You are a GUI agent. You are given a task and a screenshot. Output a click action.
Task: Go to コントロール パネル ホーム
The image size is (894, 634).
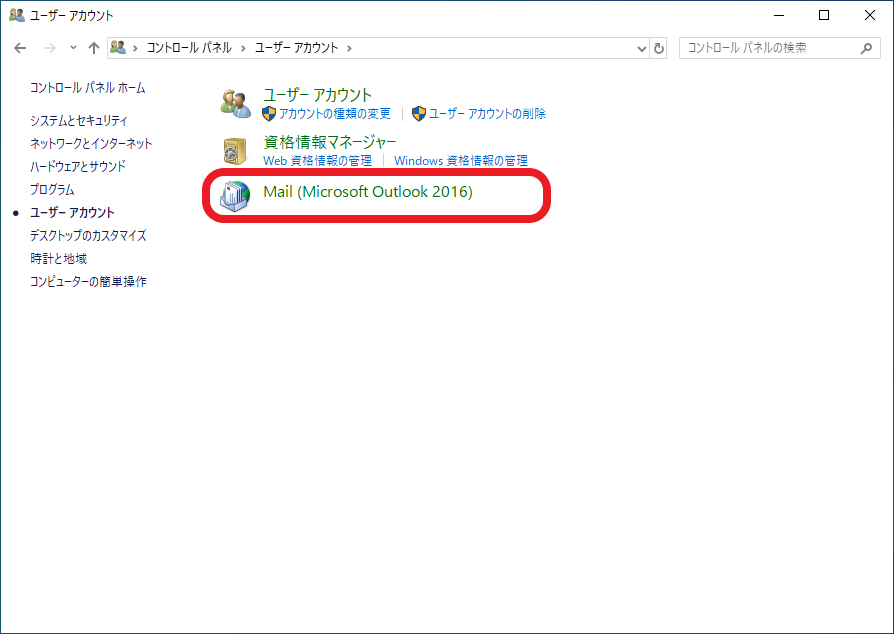point(88,88)
